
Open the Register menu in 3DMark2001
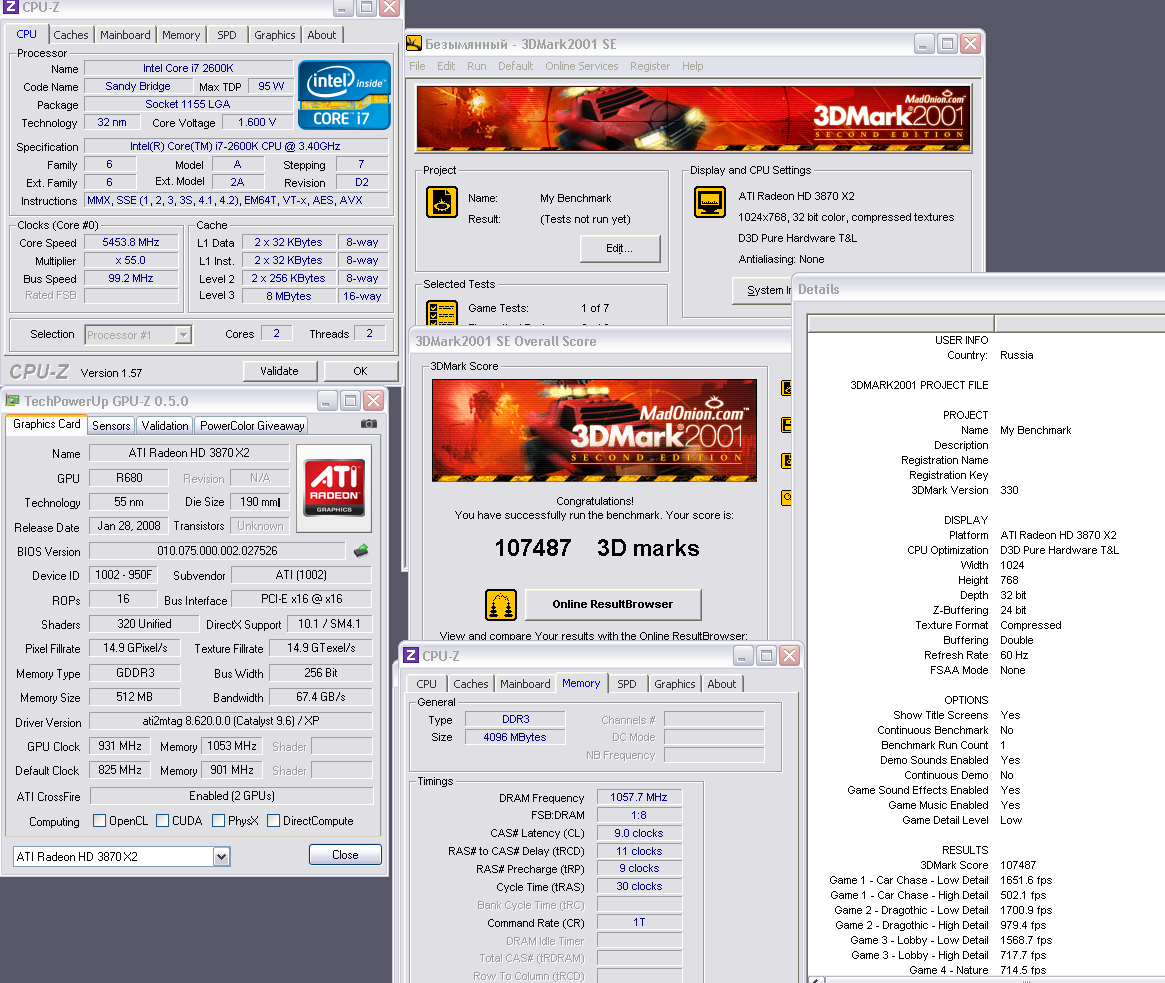click(649, 66)
